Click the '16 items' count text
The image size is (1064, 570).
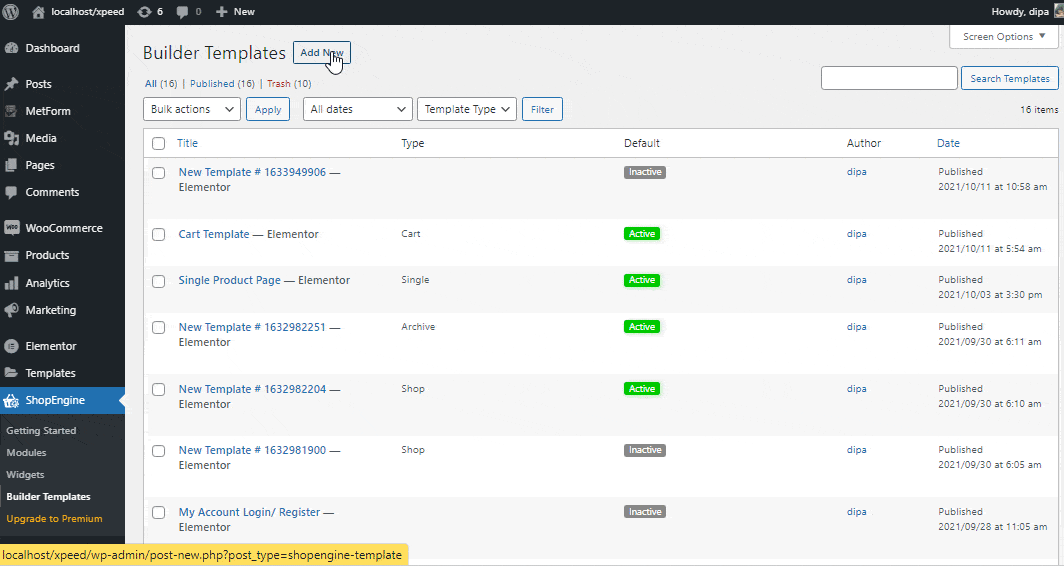tap(1039, 109)
